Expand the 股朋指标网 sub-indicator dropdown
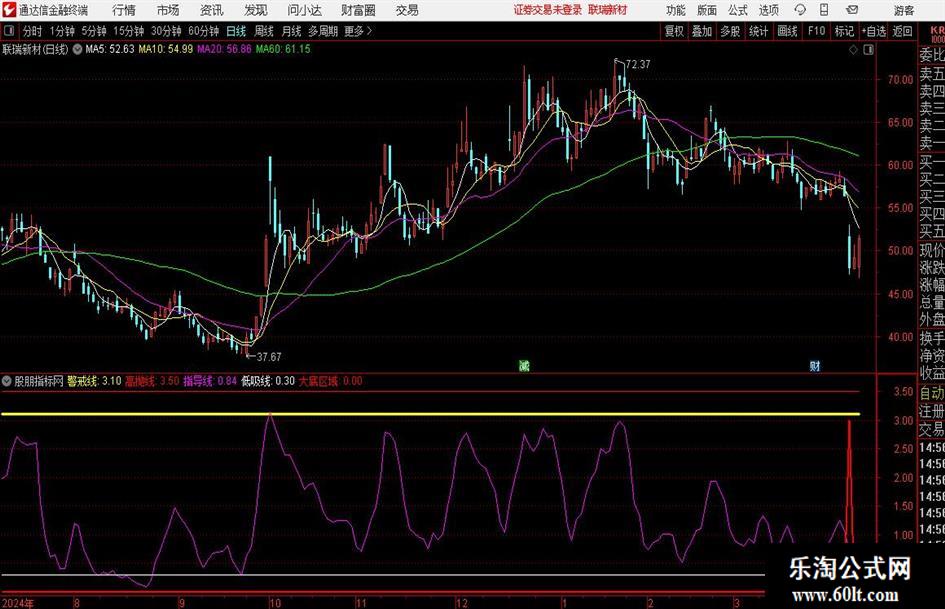945x609 pixels. (x=6, y=381)
